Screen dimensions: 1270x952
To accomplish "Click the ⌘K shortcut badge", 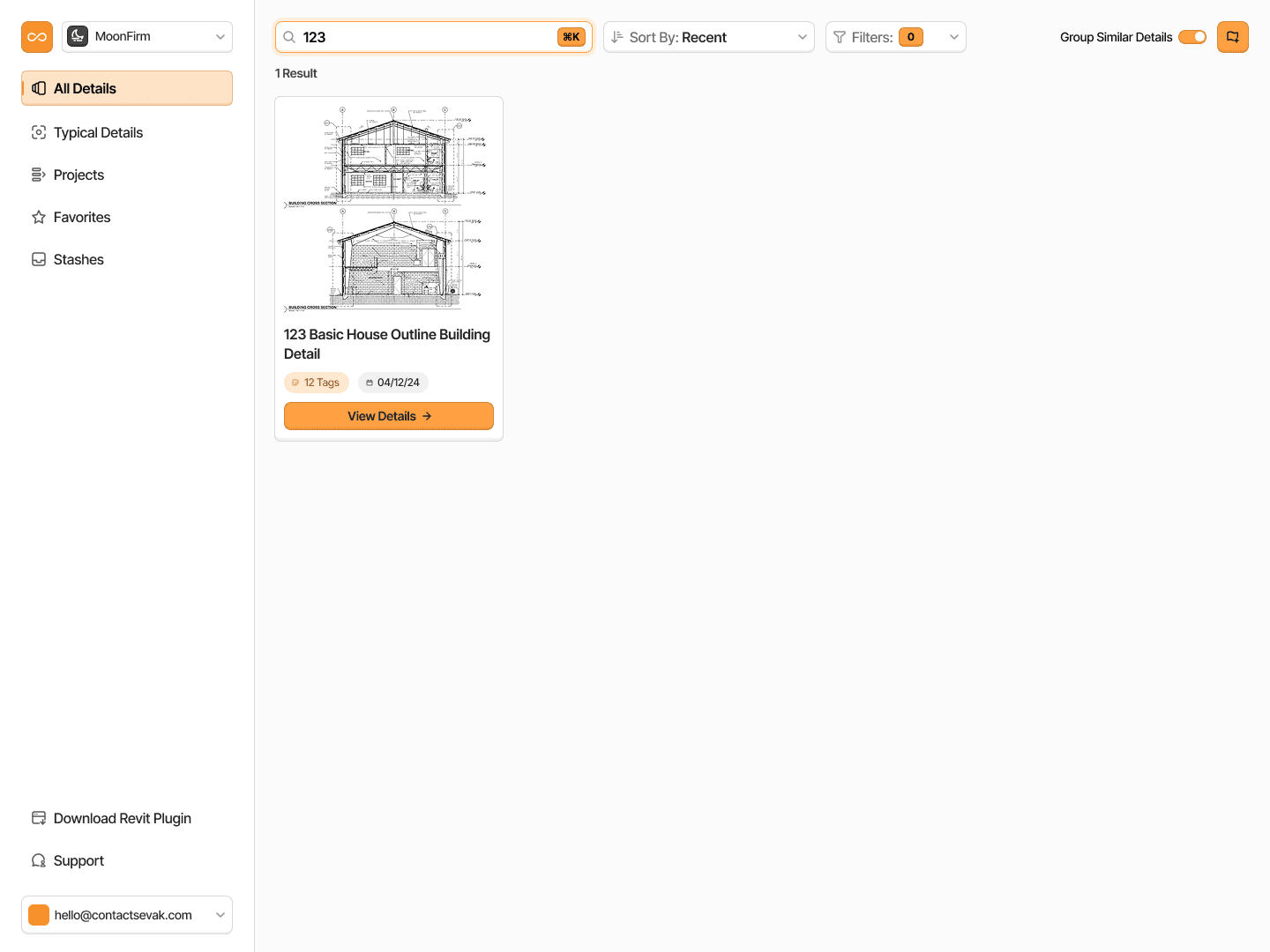I will 571,37.
